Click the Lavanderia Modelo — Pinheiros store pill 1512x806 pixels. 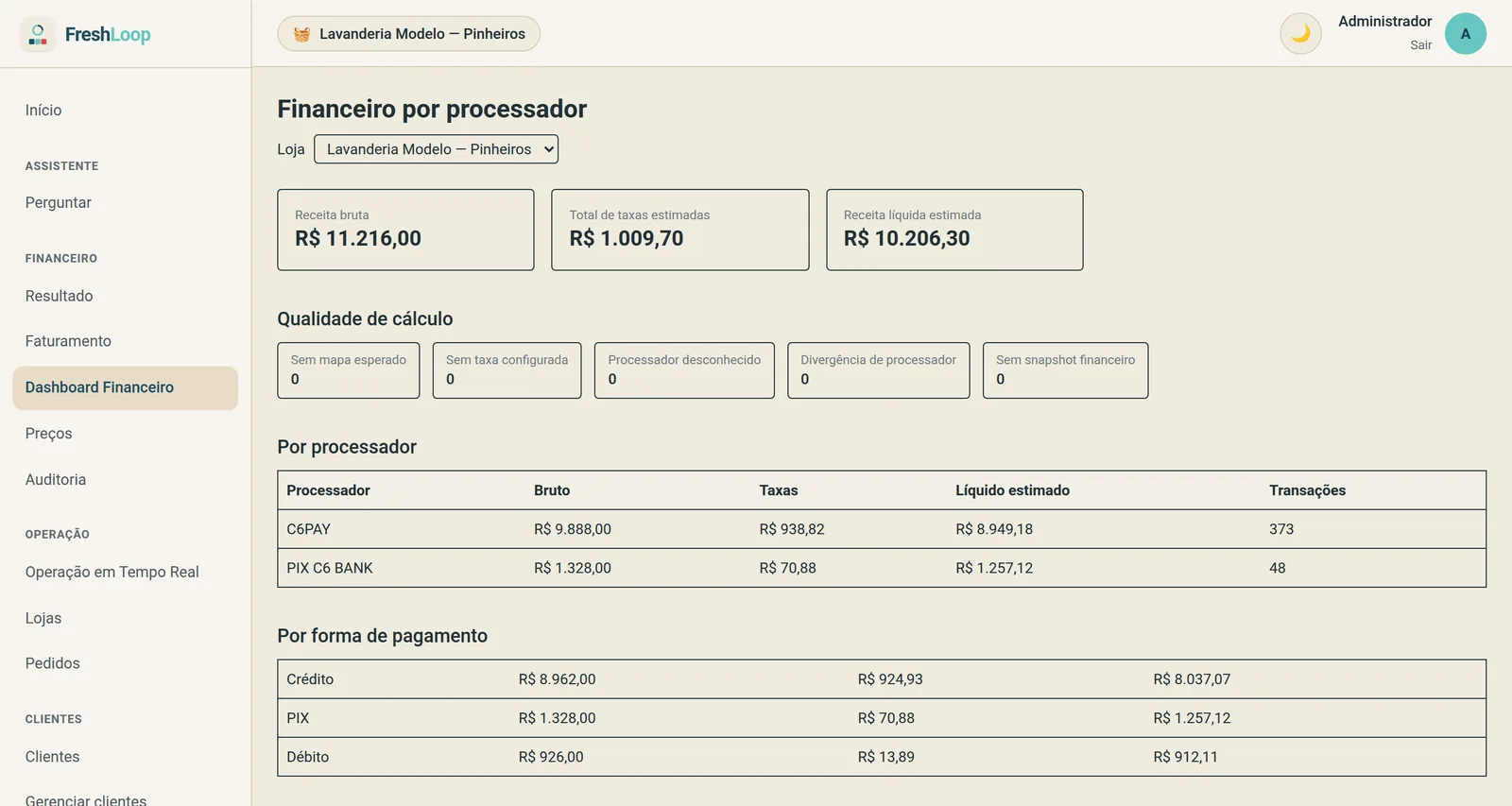(408, 34)
